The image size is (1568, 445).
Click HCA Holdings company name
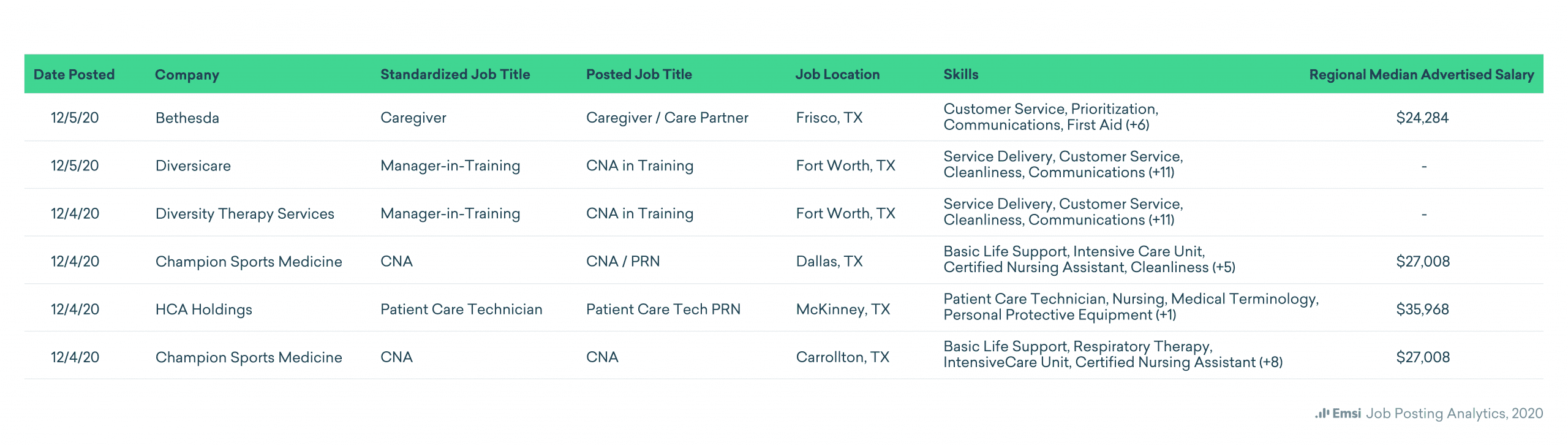(x=203, y=310)
